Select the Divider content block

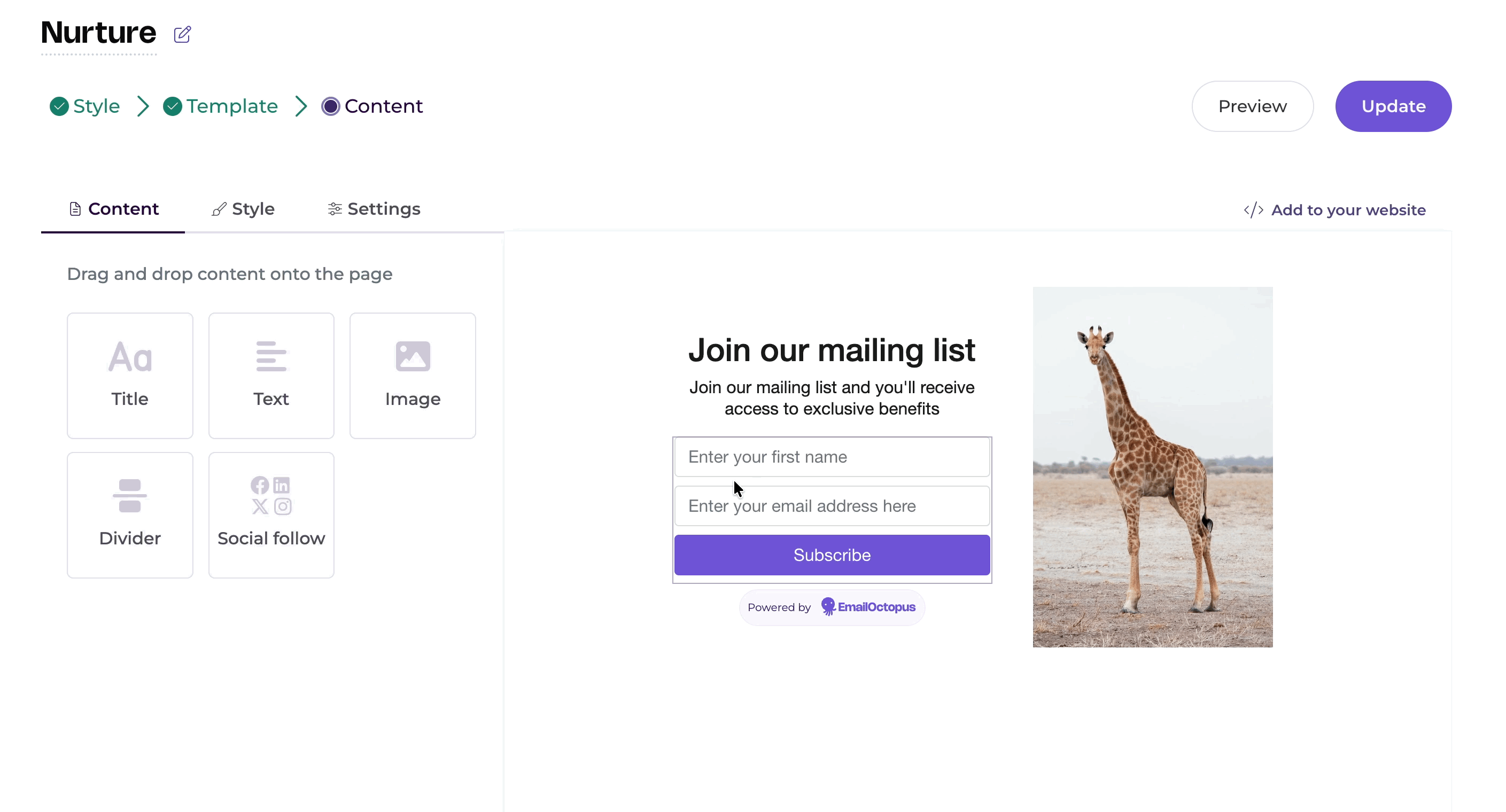click(x=130, y=515)
